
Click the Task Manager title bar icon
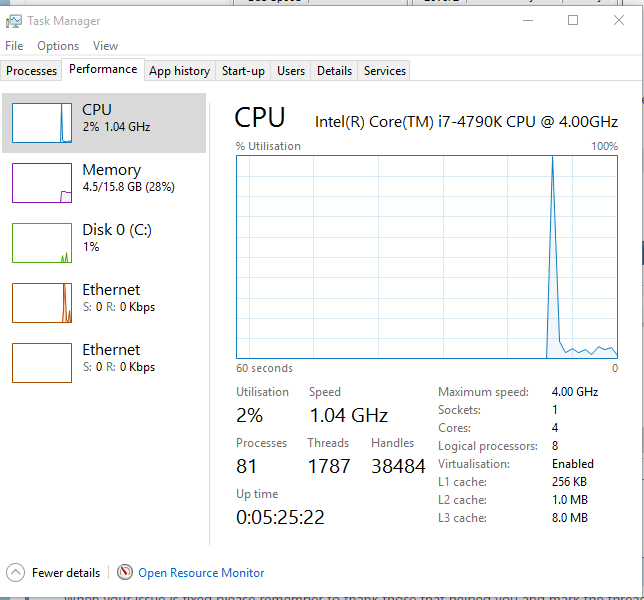point(14,21)
